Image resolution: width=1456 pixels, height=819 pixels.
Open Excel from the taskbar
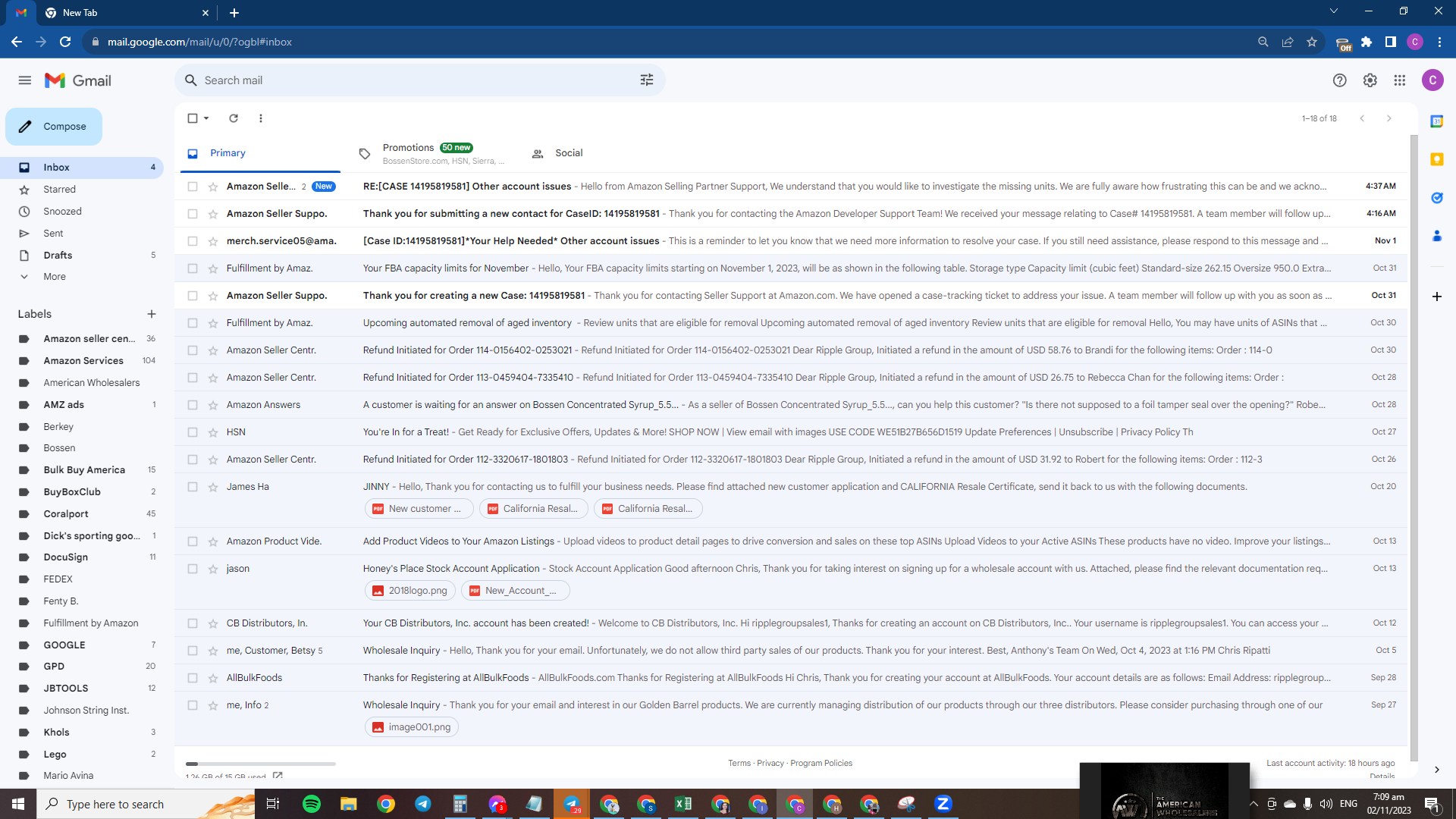683,804
